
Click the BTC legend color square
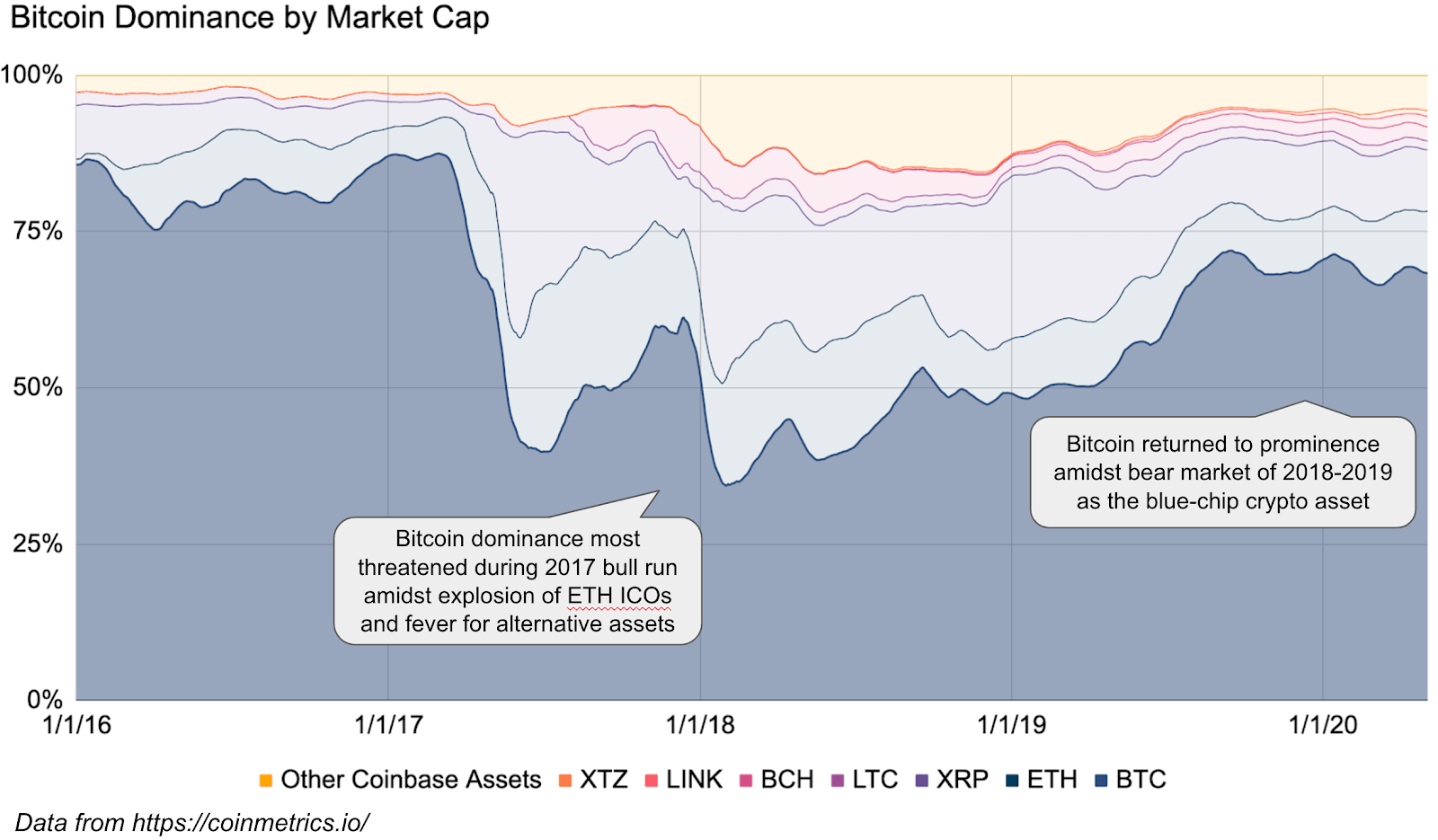click(1101, 780)
